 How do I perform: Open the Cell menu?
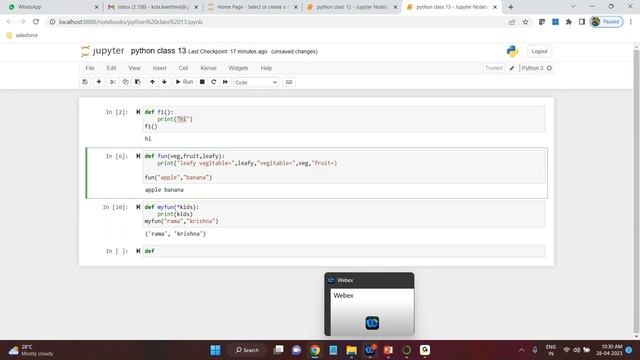pyautogui.click(x=183, y=68)
